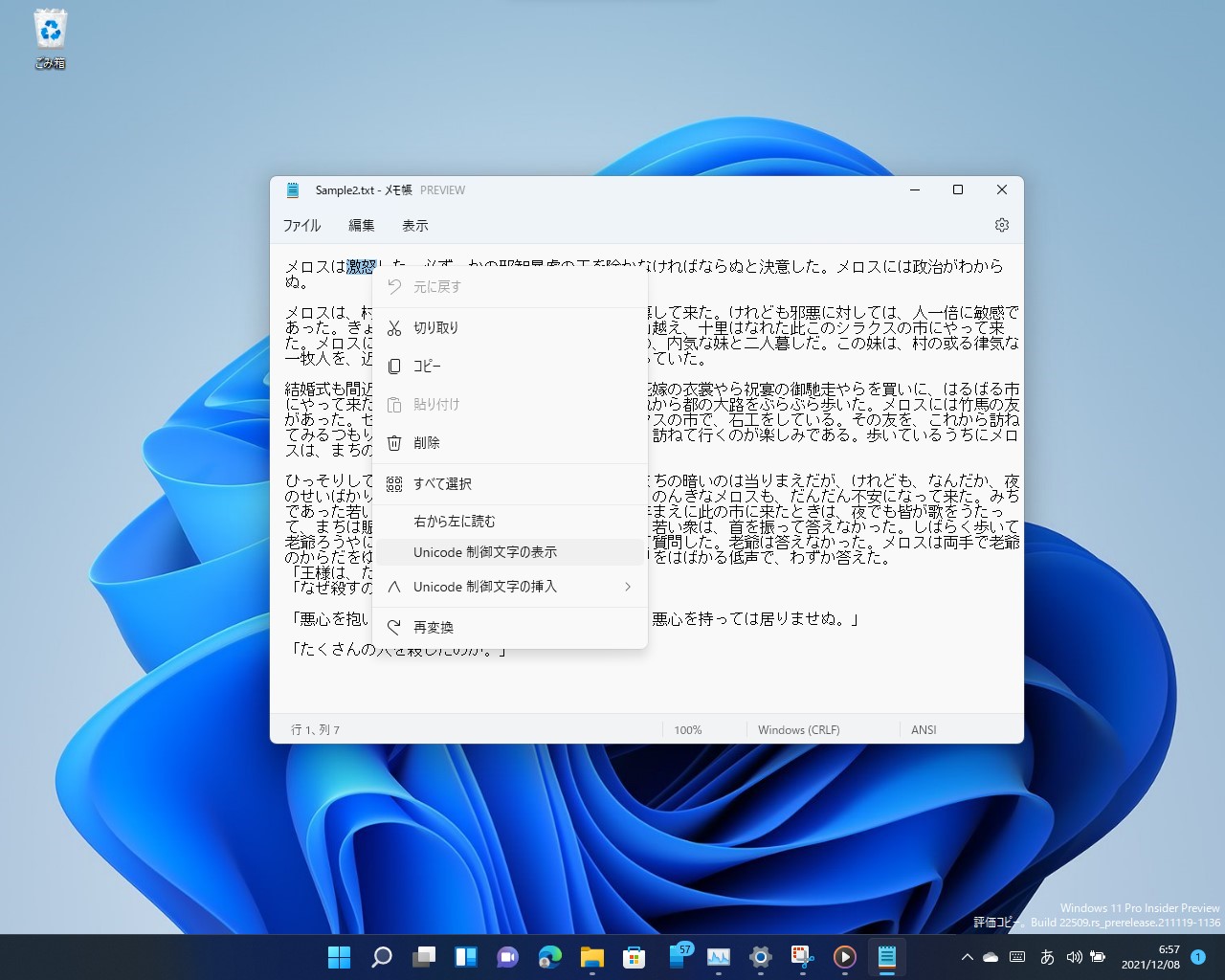Choose 削除 (Delete) in context menu
This screenshot has width=1225, height=980.
[x=509, y=442]
